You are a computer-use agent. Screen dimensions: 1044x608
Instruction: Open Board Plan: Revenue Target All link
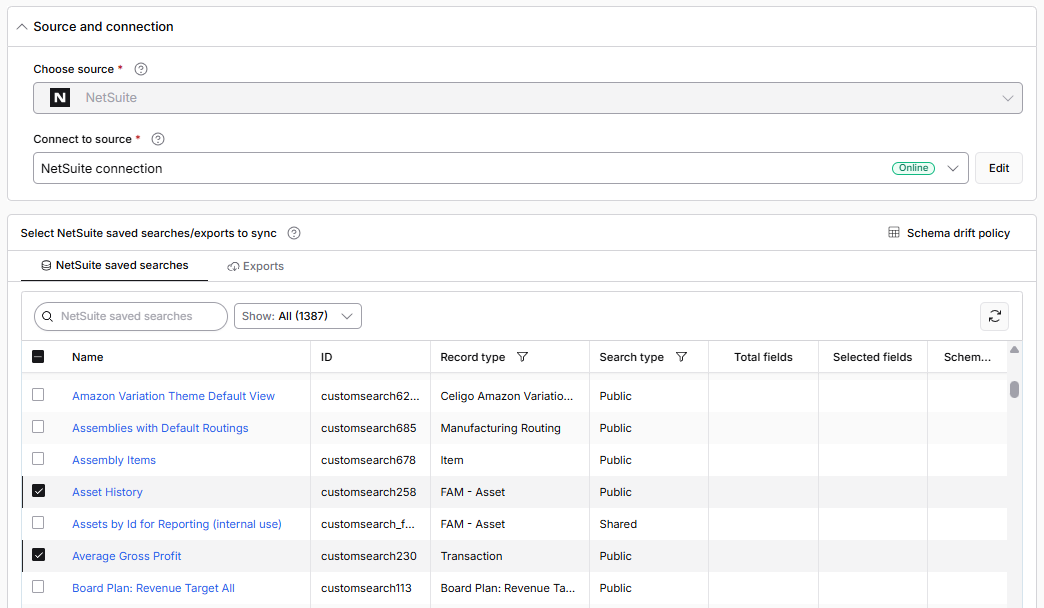click(153, 588)
